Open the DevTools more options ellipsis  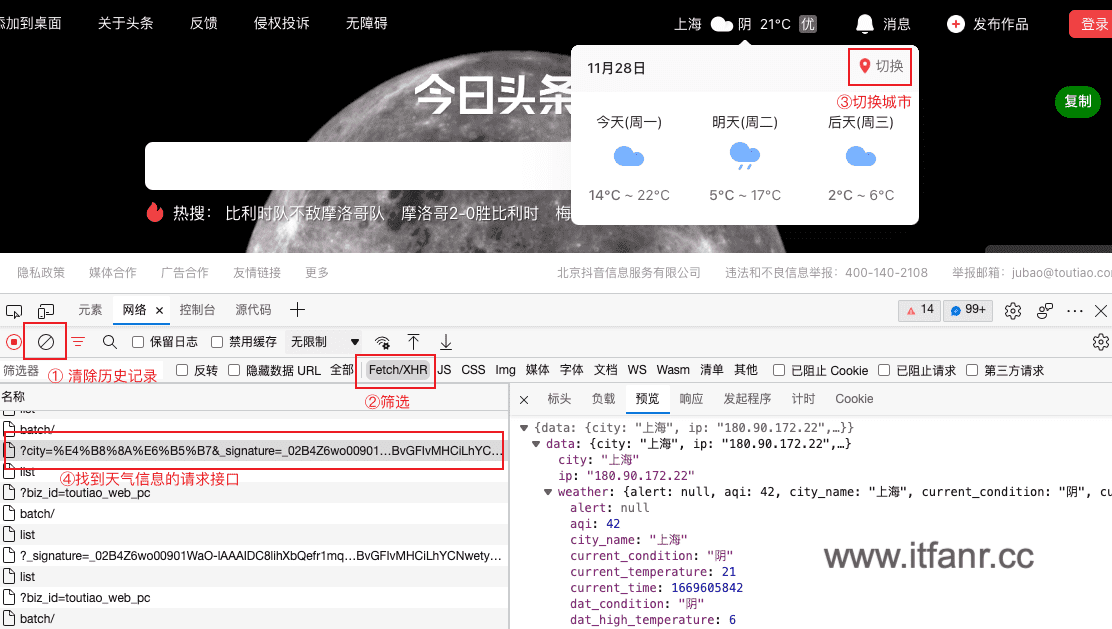(x=1074, y=311)
